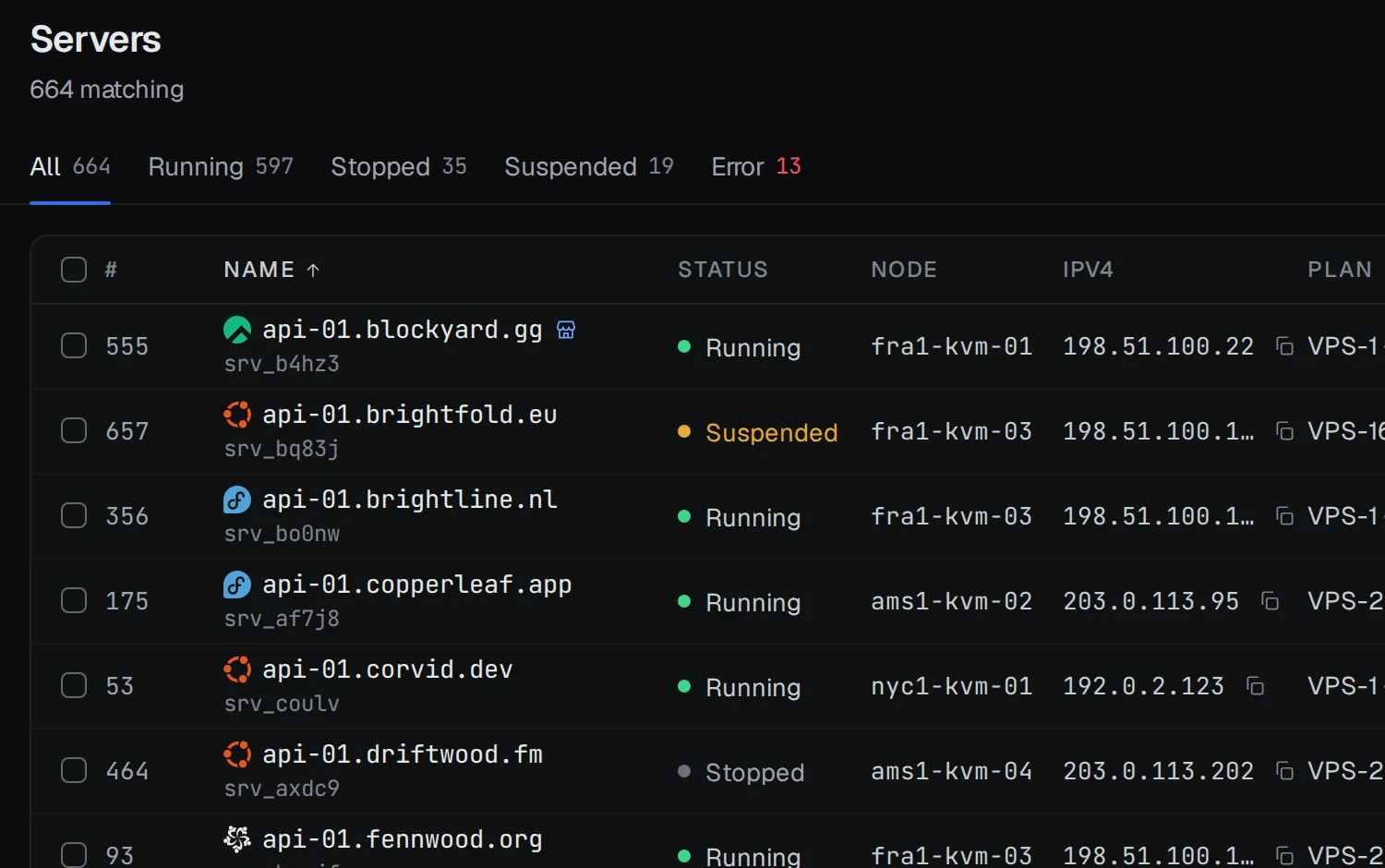
Task: Copy IPv4 of api-01.fennwood.org row
Action: click(1284, 856)
